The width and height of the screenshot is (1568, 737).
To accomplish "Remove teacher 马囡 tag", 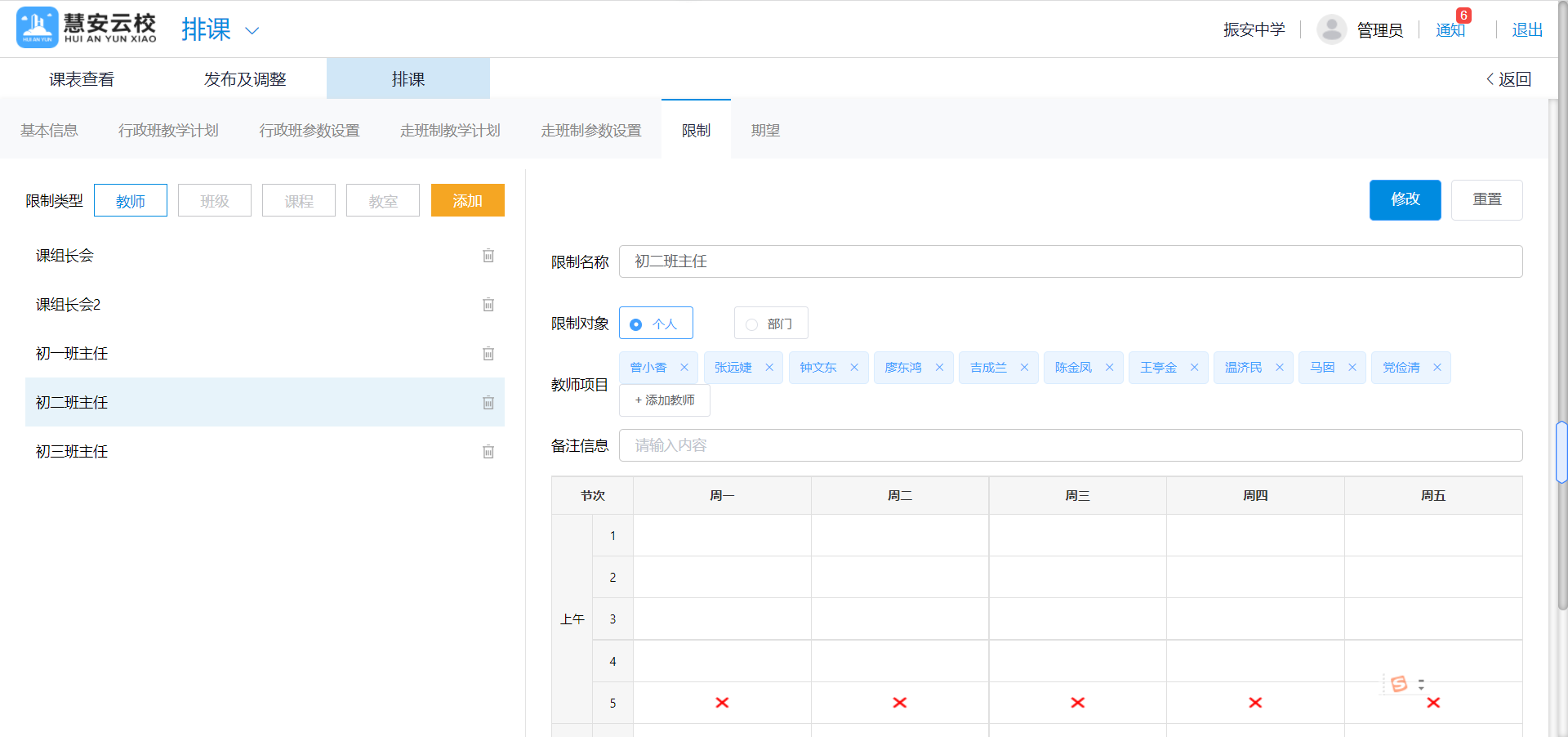I will [x=1352, y=368].
